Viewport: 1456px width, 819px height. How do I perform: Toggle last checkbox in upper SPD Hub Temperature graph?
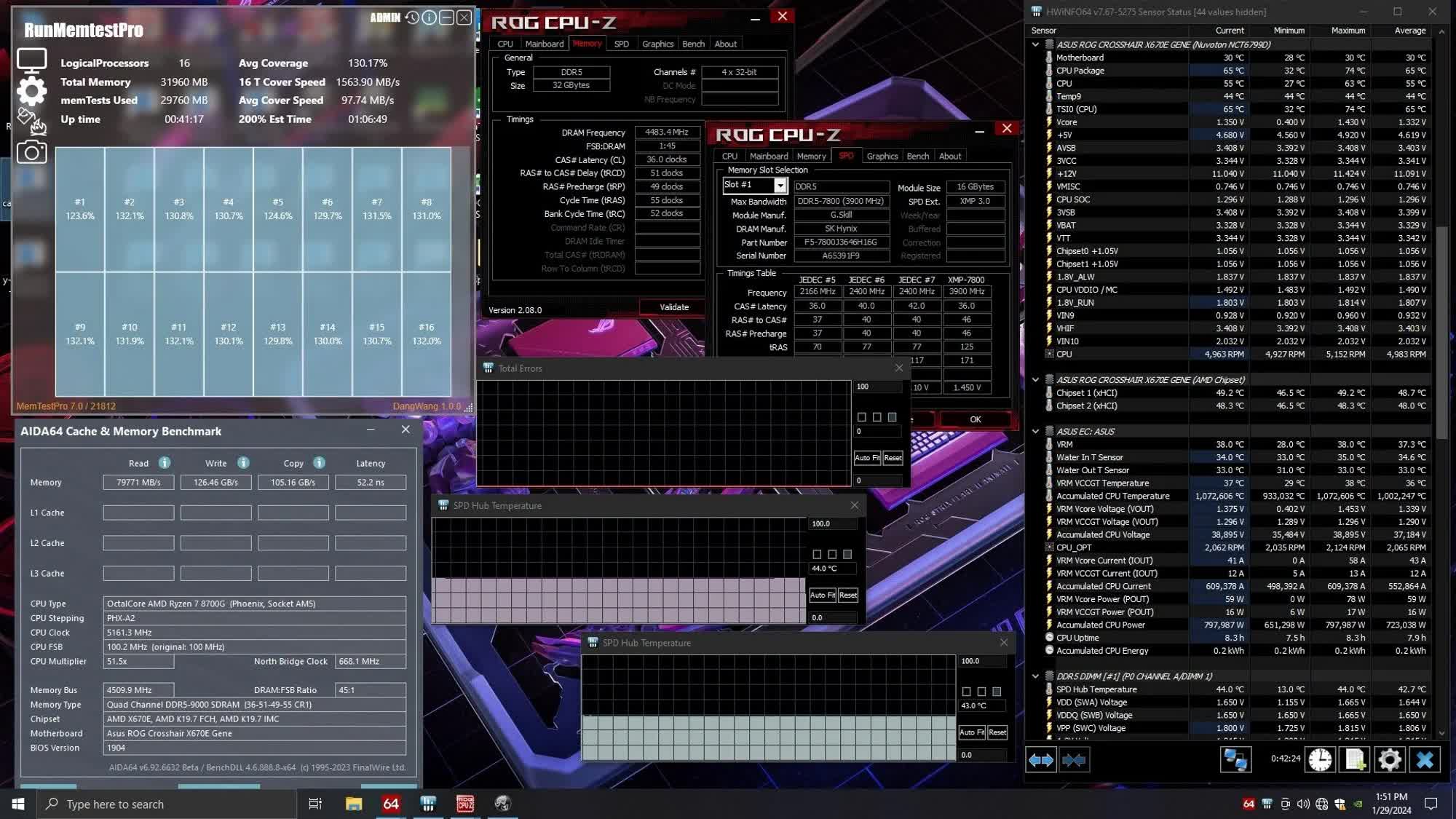(847, 554)
